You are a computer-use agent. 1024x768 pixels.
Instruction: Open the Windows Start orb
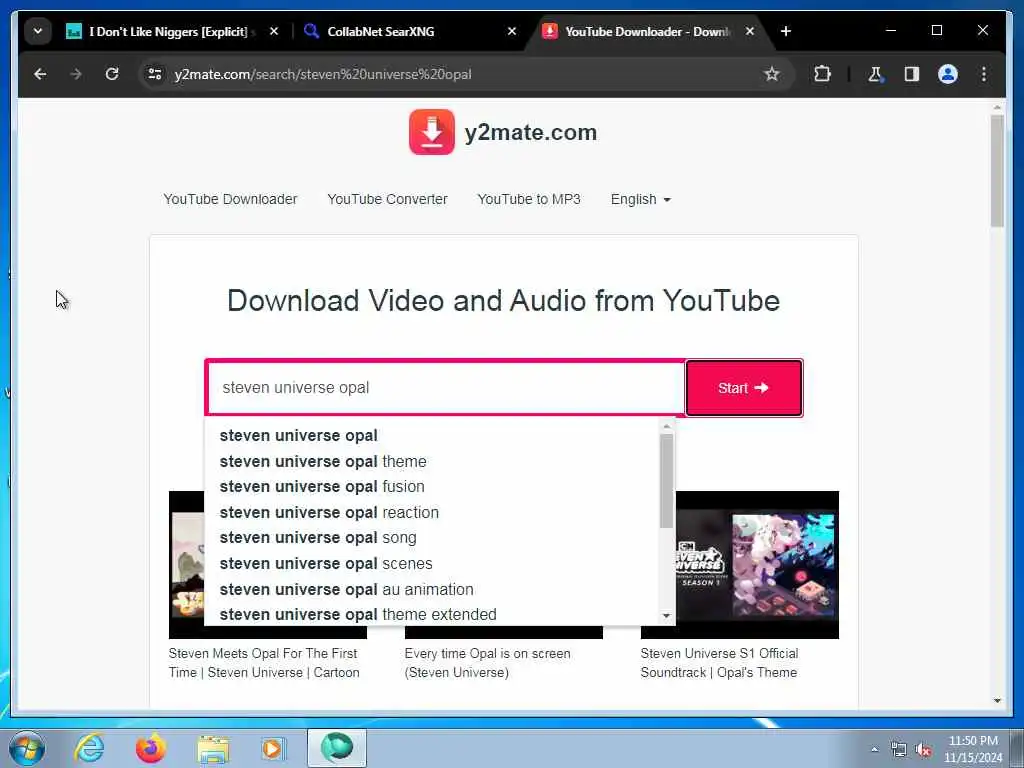pos(27,748)
